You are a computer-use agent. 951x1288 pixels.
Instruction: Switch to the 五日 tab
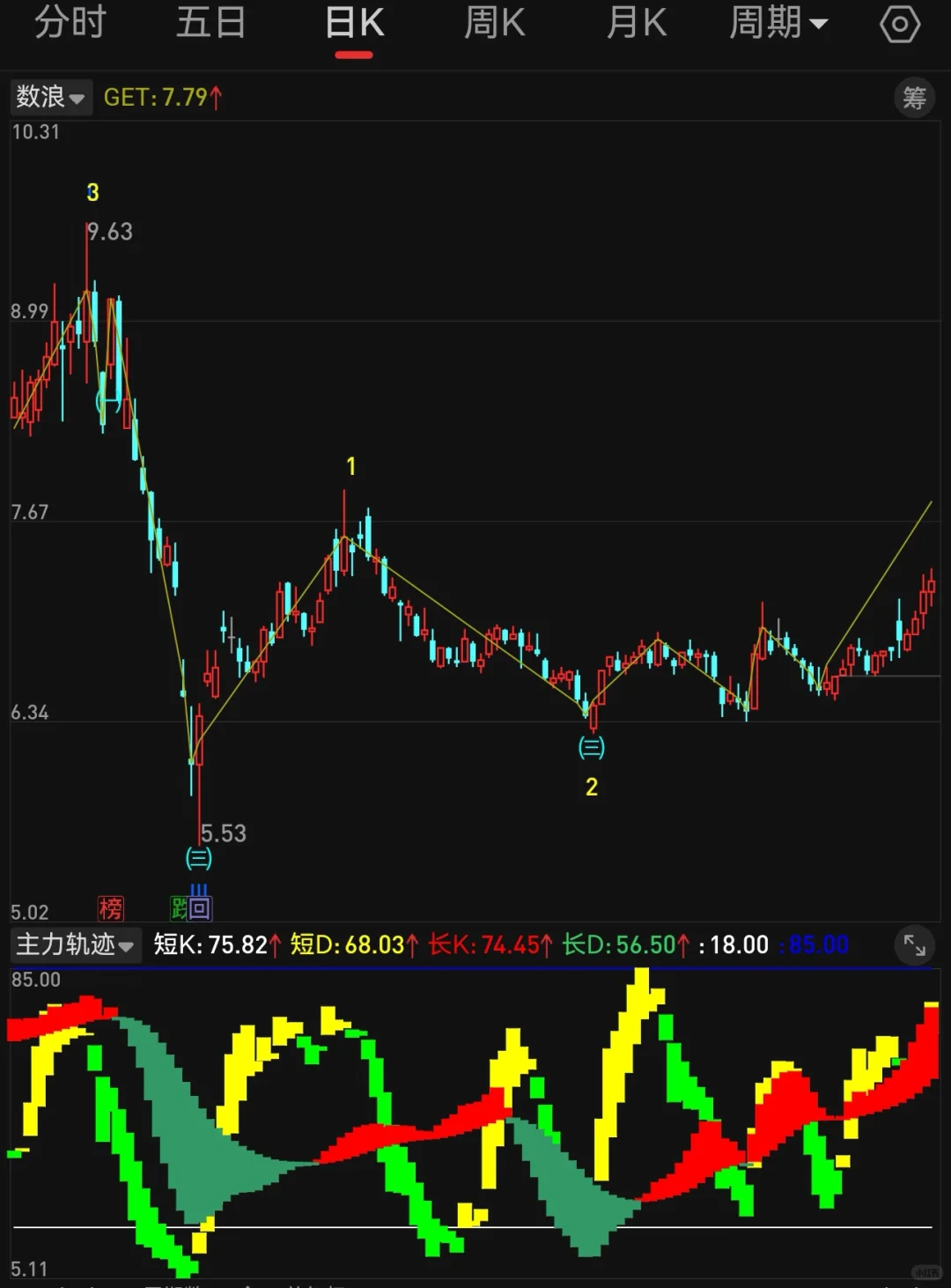point(211,23)
